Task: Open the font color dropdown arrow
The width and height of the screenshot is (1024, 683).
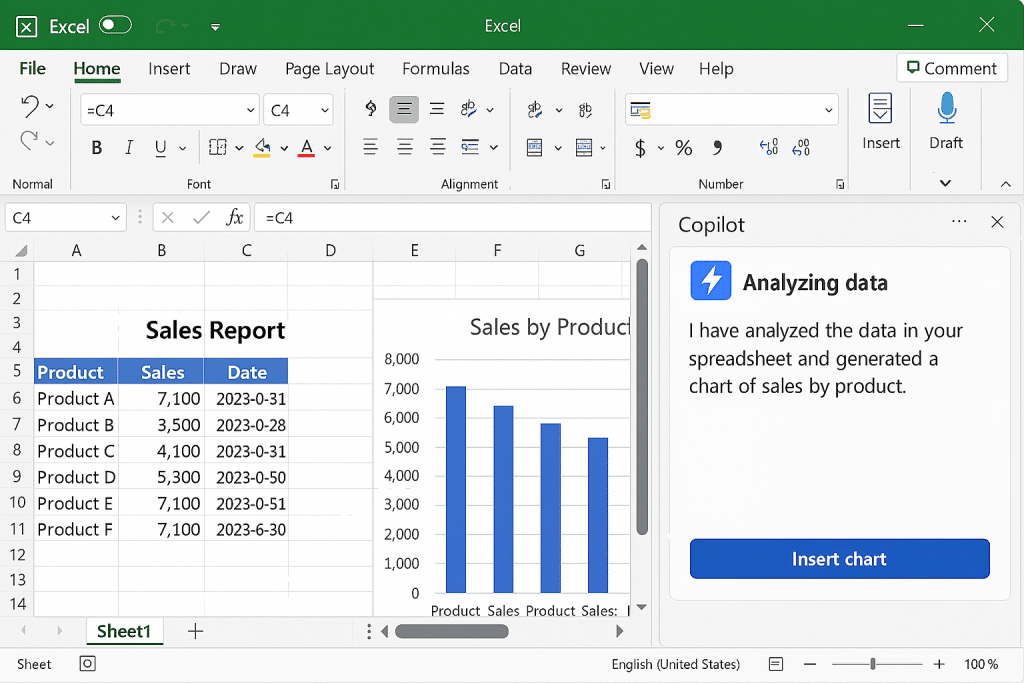Action: click(327, 148)
